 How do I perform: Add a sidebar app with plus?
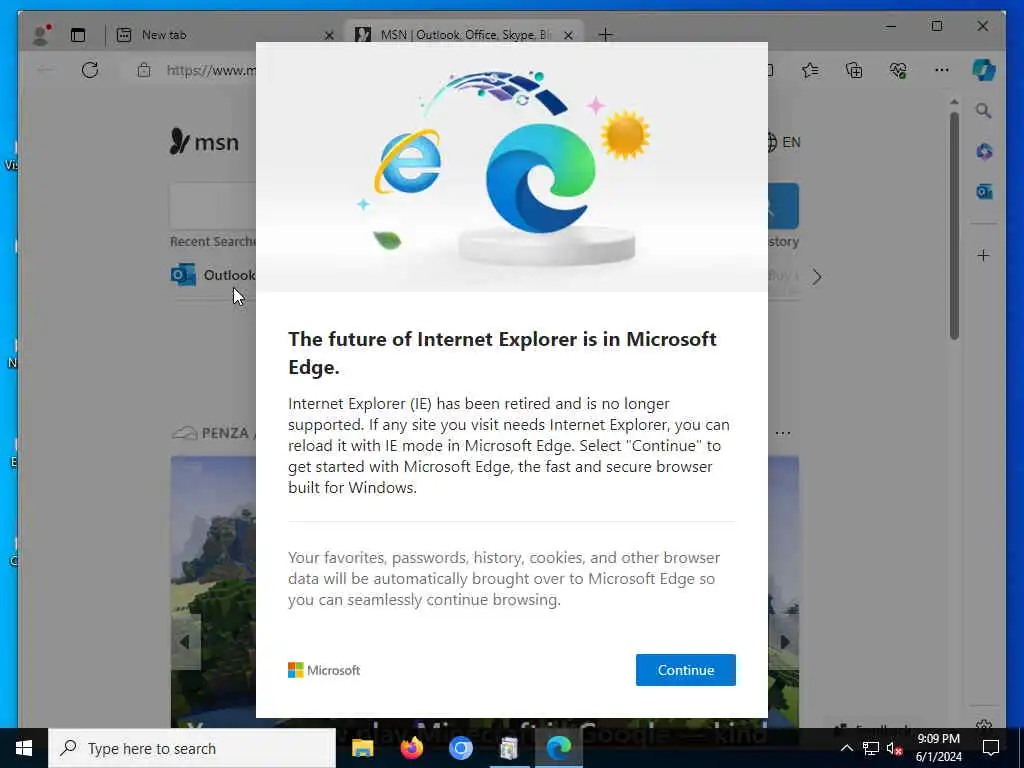[984, 255]
